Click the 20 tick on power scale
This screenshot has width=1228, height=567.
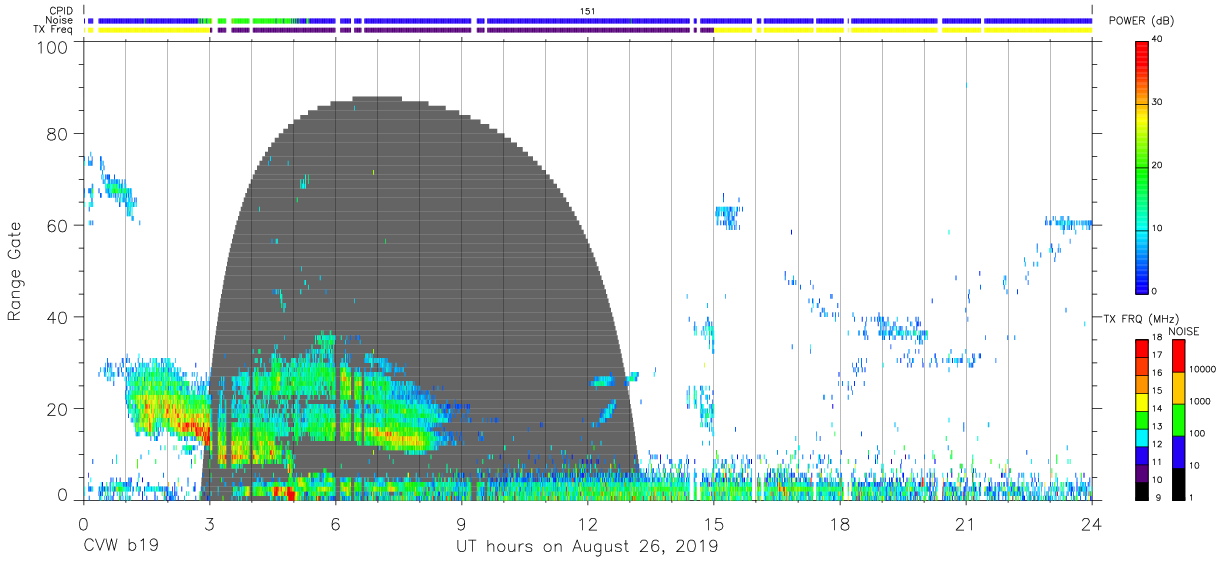[1155, 165]
